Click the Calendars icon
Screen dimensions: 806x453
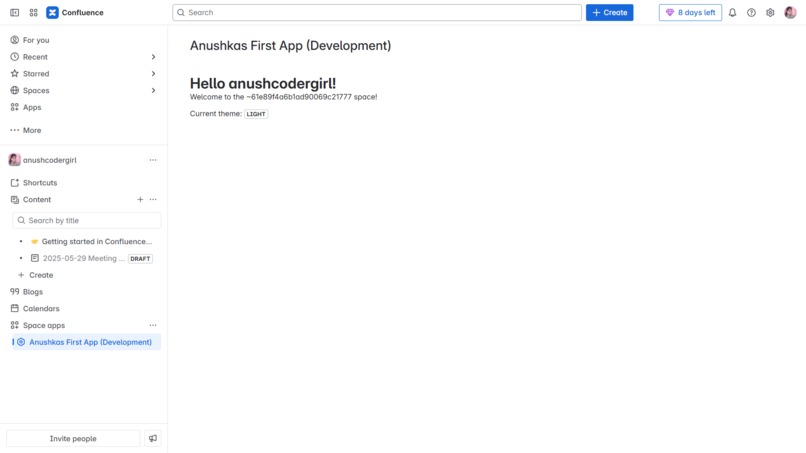click(x=14, y=309)
